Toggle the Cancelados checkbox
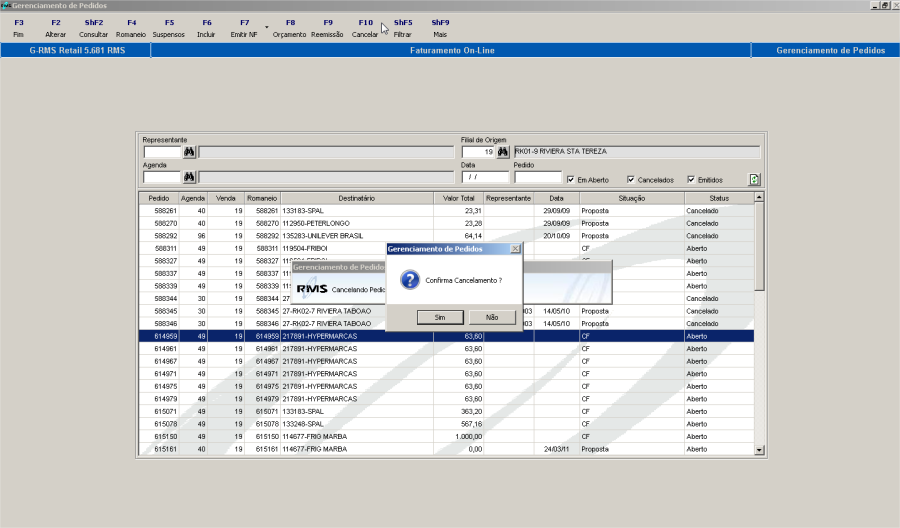 (631, 180)
